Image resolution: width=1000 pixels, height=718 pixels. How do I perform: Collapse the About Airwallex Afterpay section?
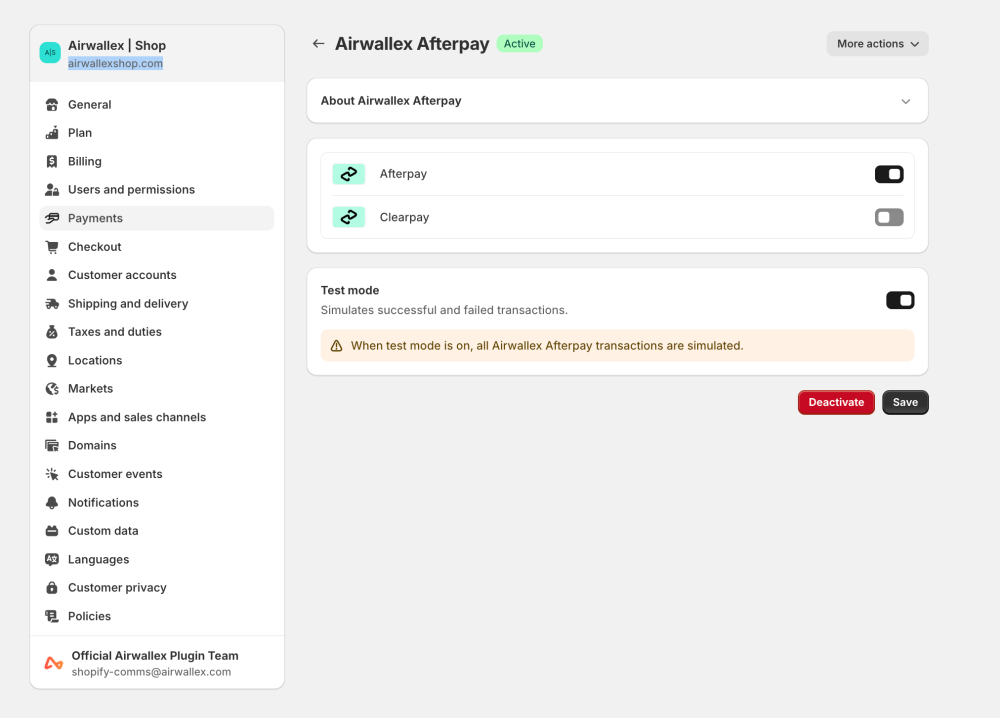point(905,101)
